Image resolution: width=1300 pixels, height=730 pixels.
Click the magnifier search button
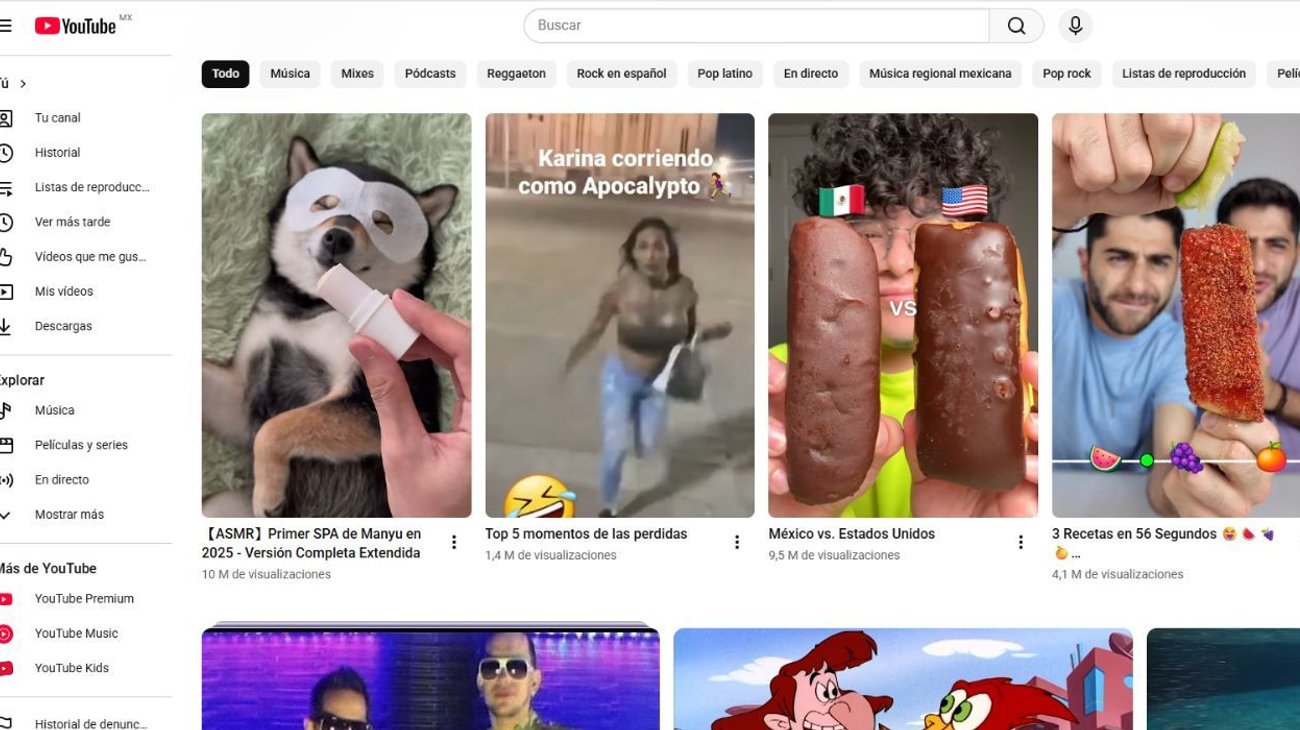coord(1016,26)
